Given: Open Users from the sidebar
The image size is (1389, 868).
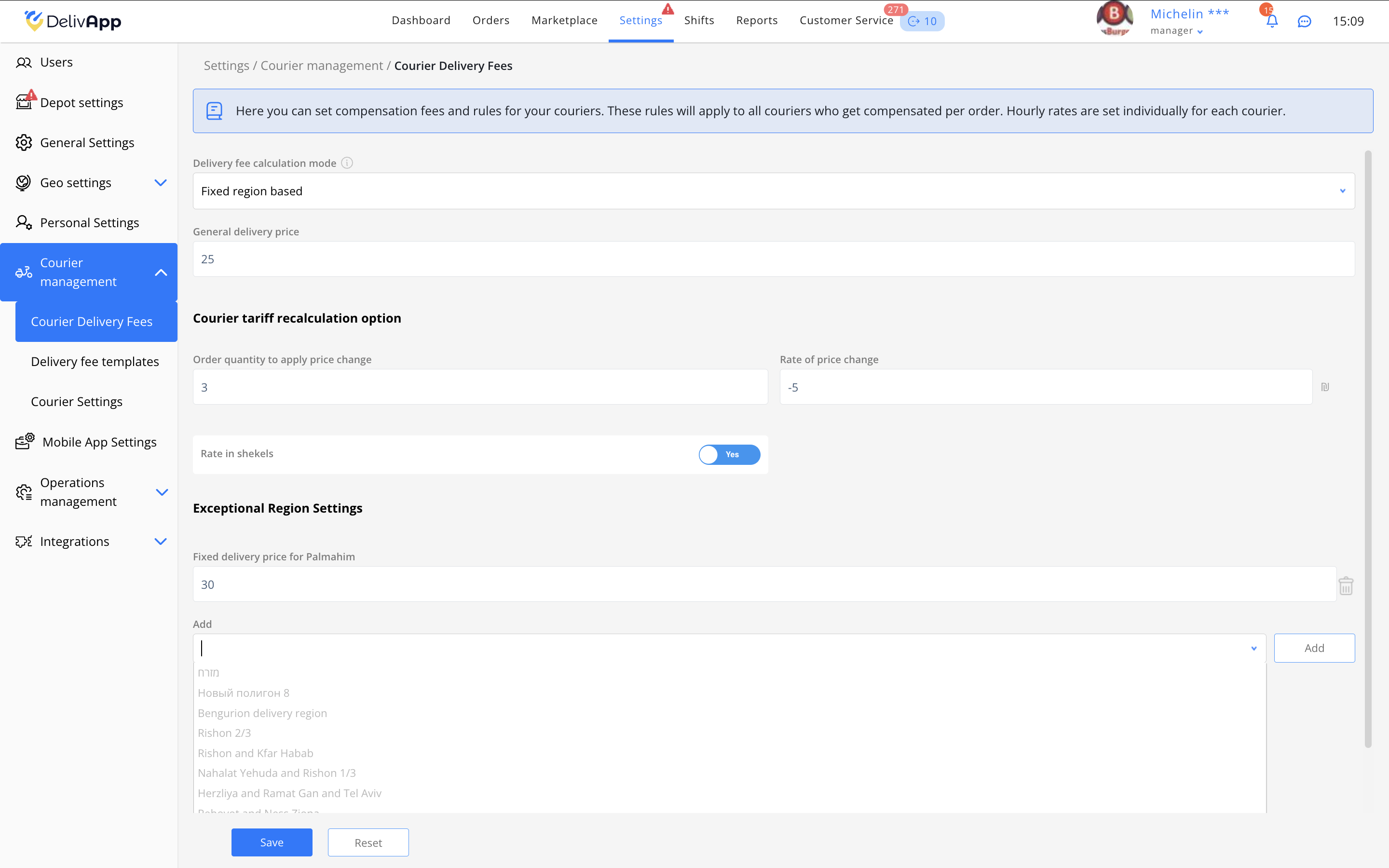Looking at the screenshot, I should point(56,62).
